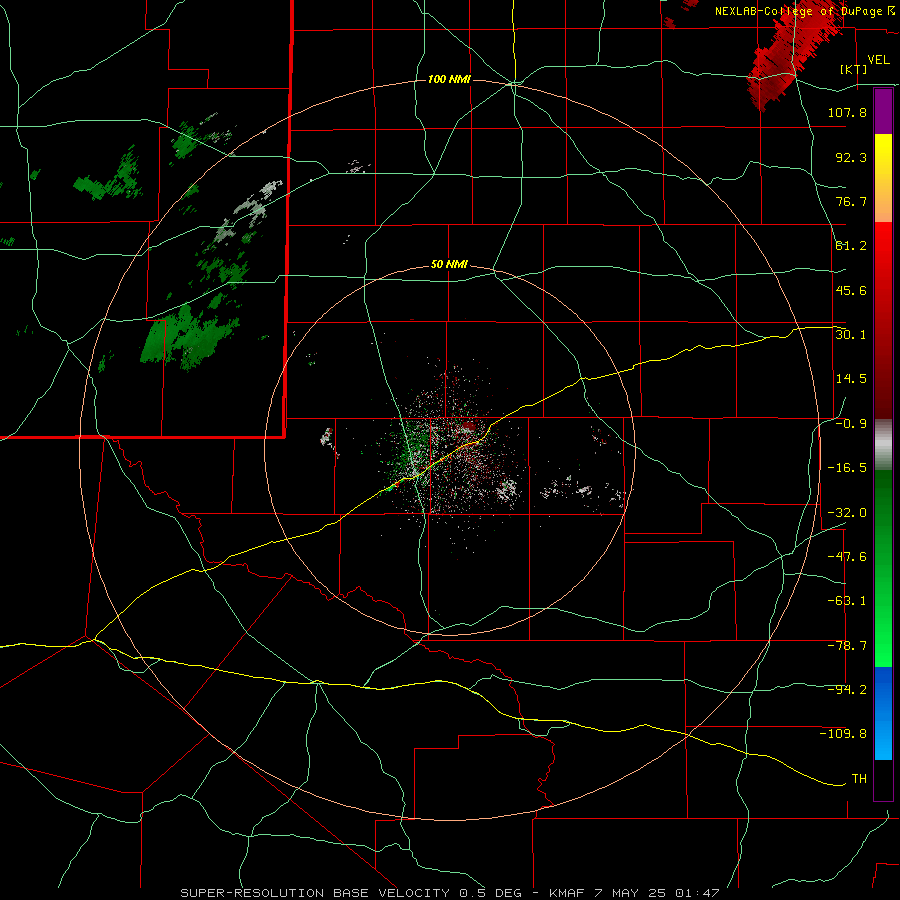Click the -47.6 velocity scale value
900x900 pixels.
pyautogui.click(x=847, y=556)
